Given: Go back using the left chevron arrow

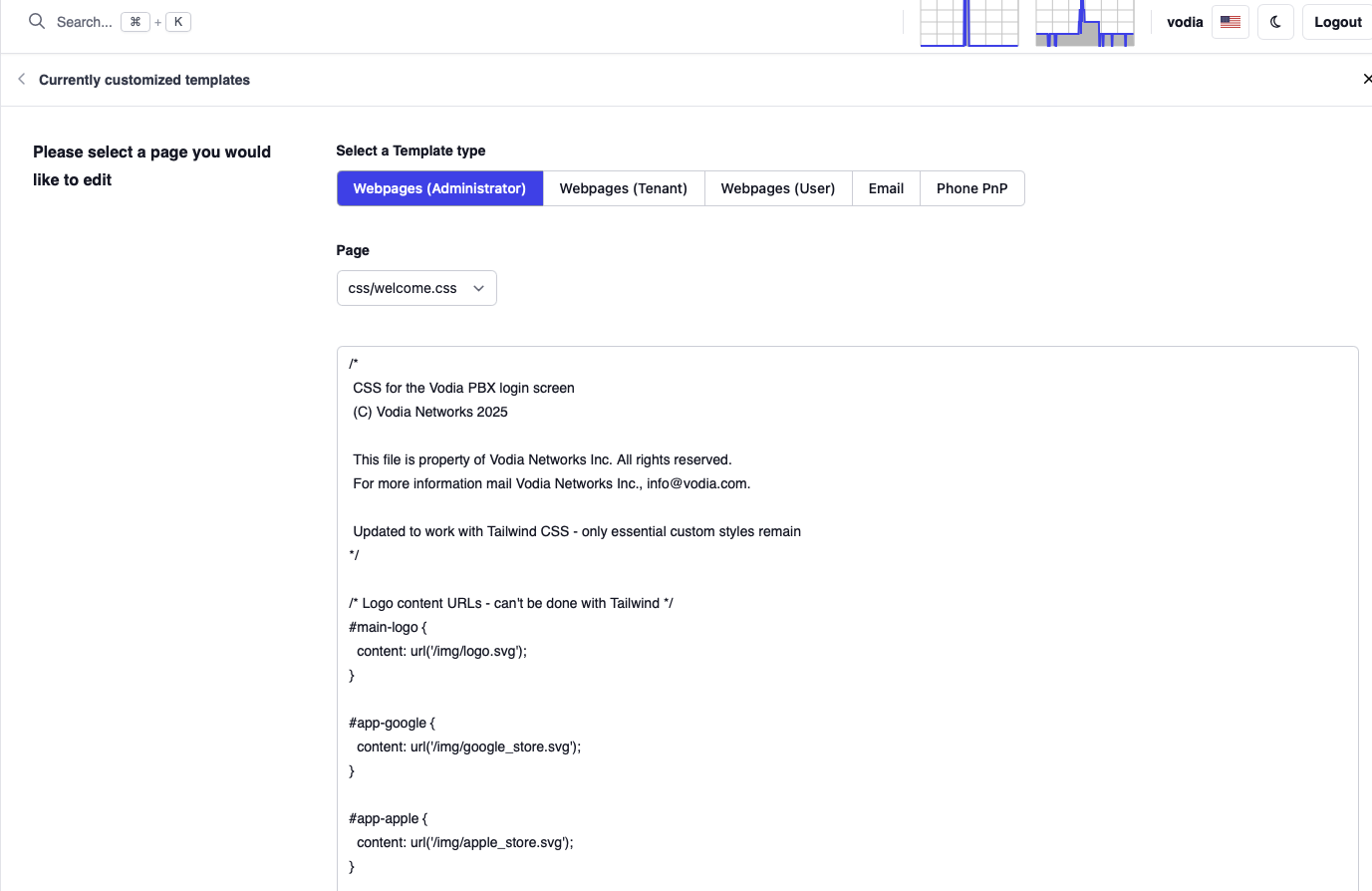Looking at the screenshot, I should click(x=21, y=79).
